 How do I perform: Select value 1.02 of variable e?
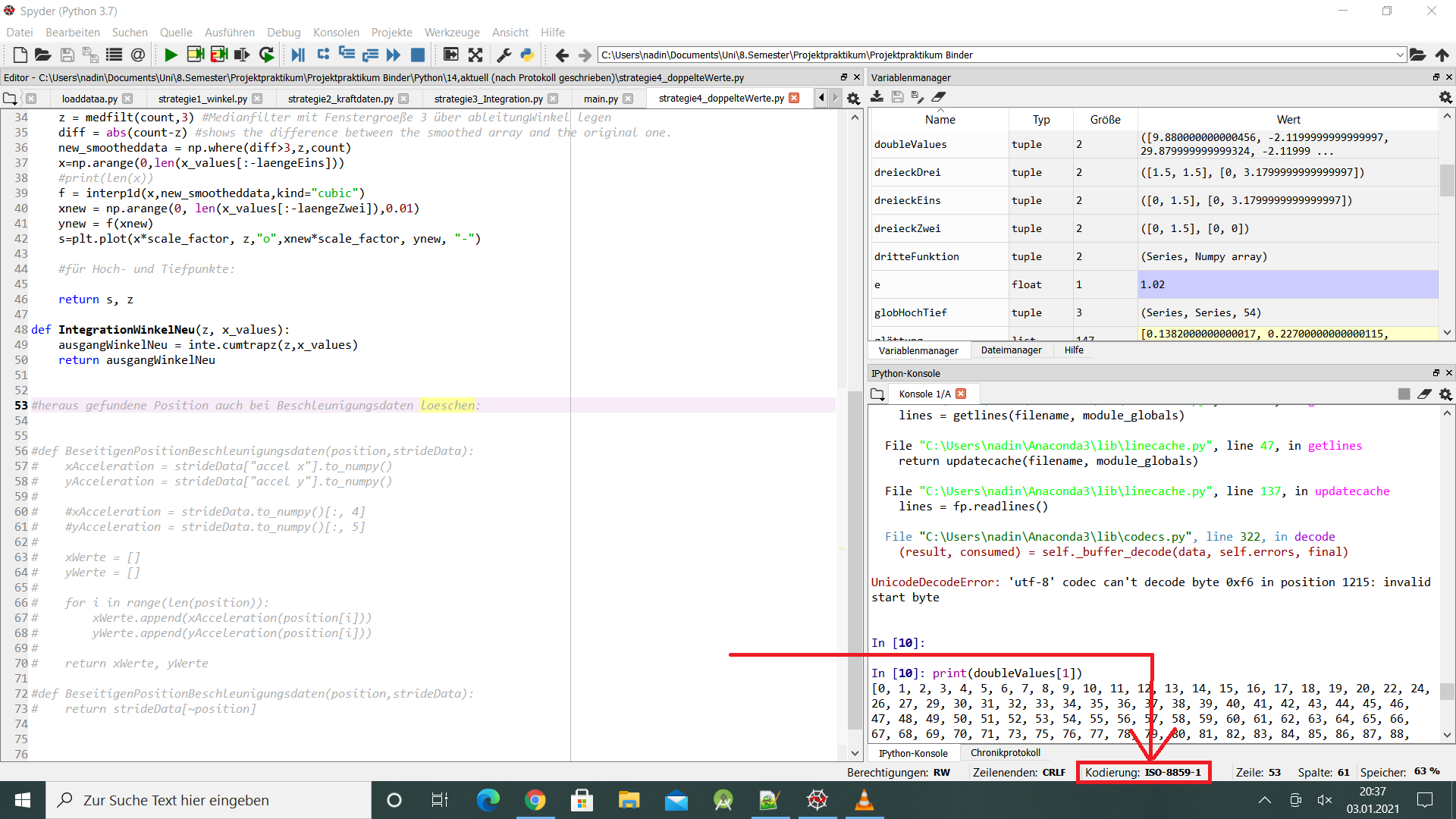[1288, 284]
